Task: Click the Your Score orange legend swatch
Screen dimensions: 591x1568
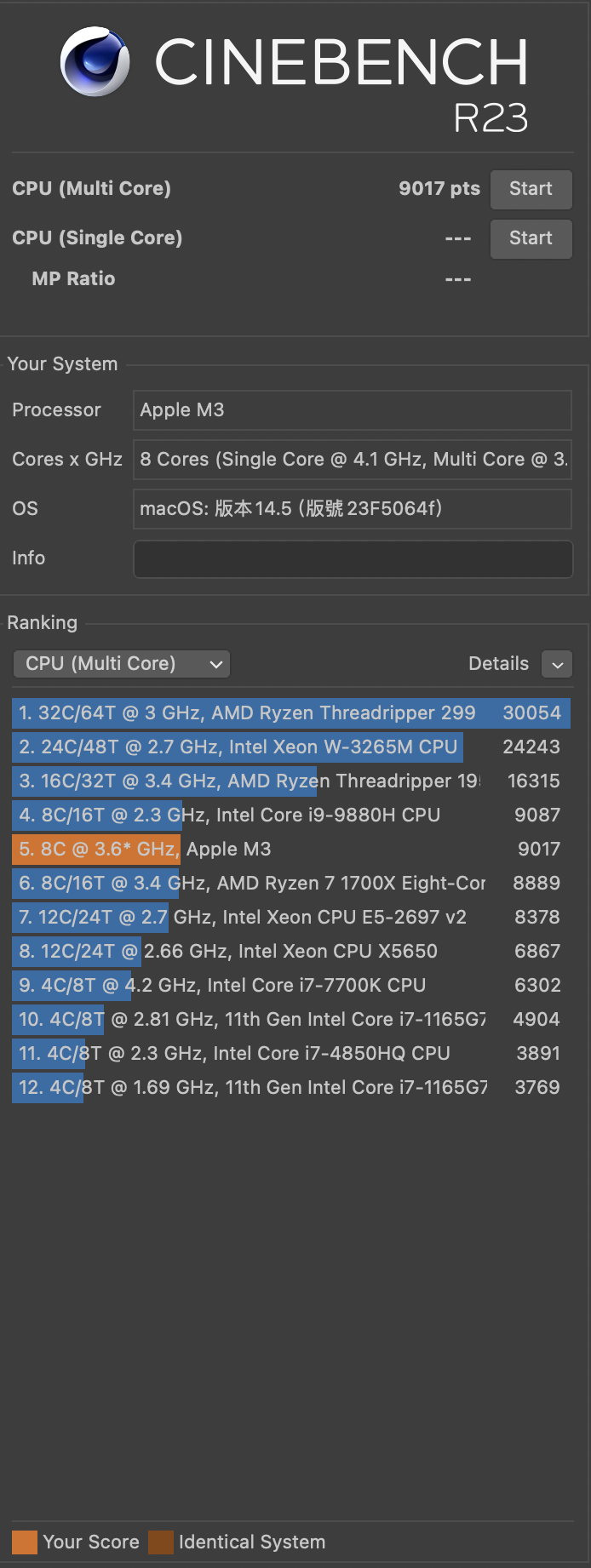Action: pyautogui.click(x=25, y=1542)
